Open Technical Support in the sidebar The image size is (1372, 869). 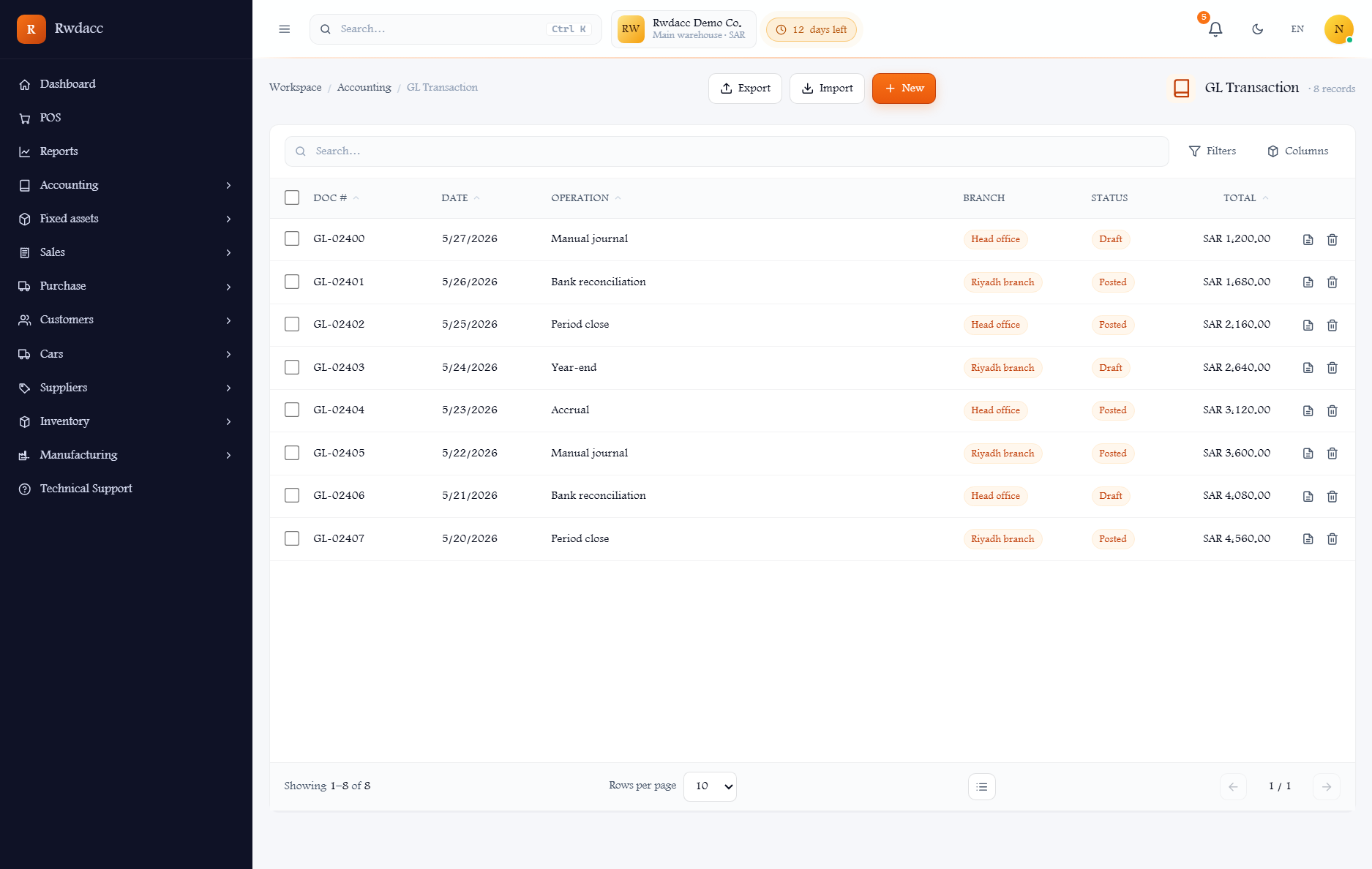[x=126, y=489]
